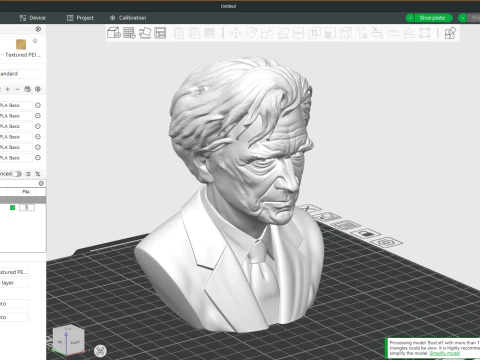Select the Cut tool
The image size is (480, 360).
click(298, 33)
